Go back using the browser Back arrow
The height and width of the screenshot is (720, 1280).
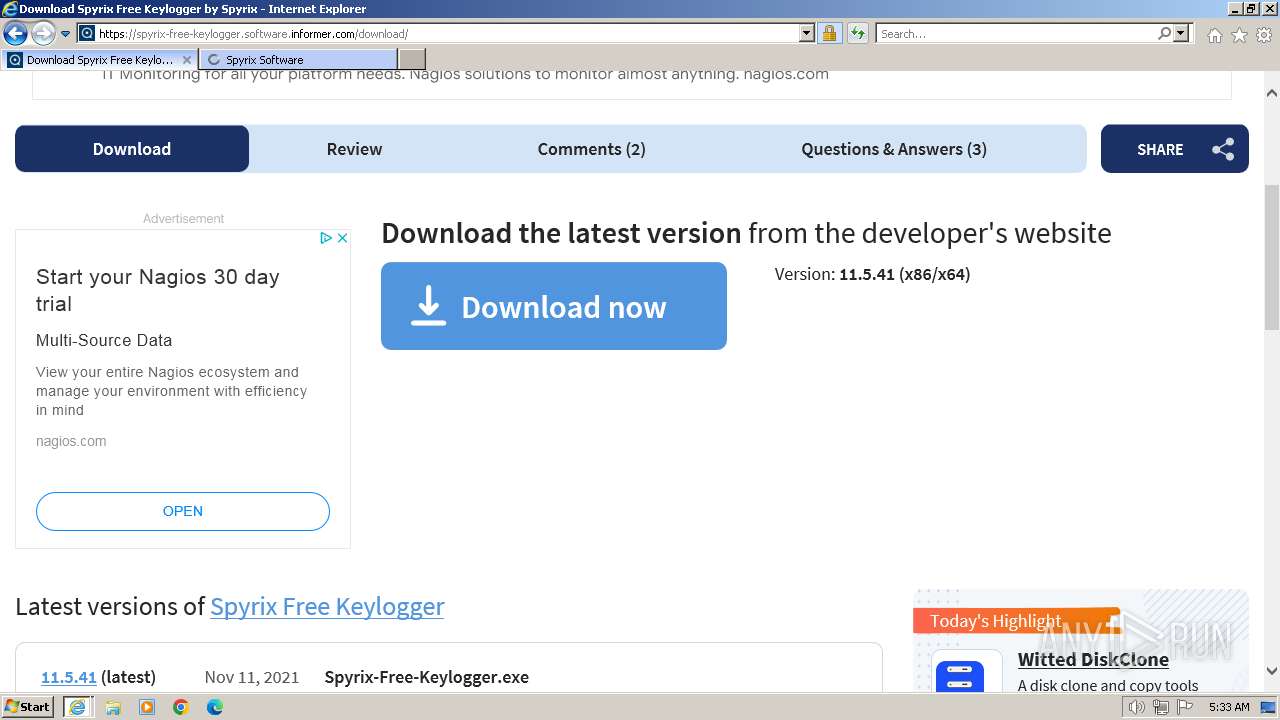click(x=14, y=33)
